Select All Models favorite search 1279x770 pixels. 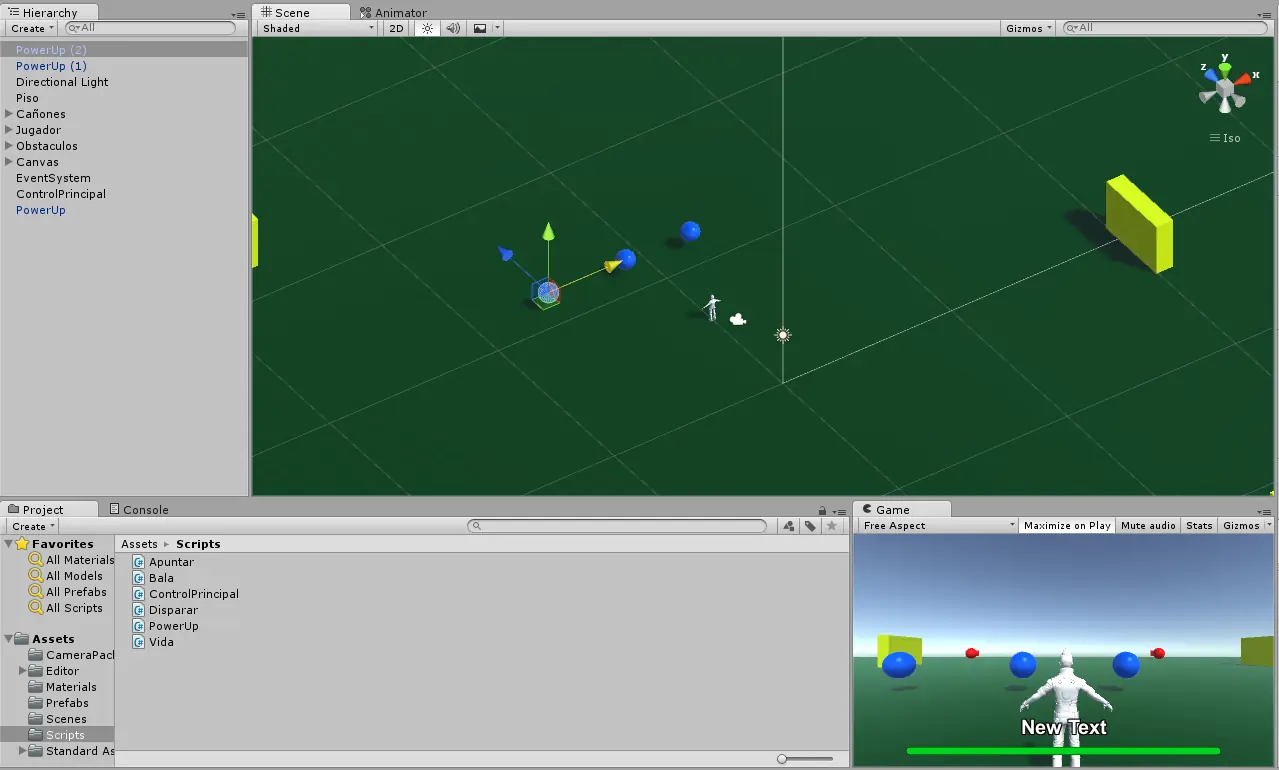coord(66,576)
